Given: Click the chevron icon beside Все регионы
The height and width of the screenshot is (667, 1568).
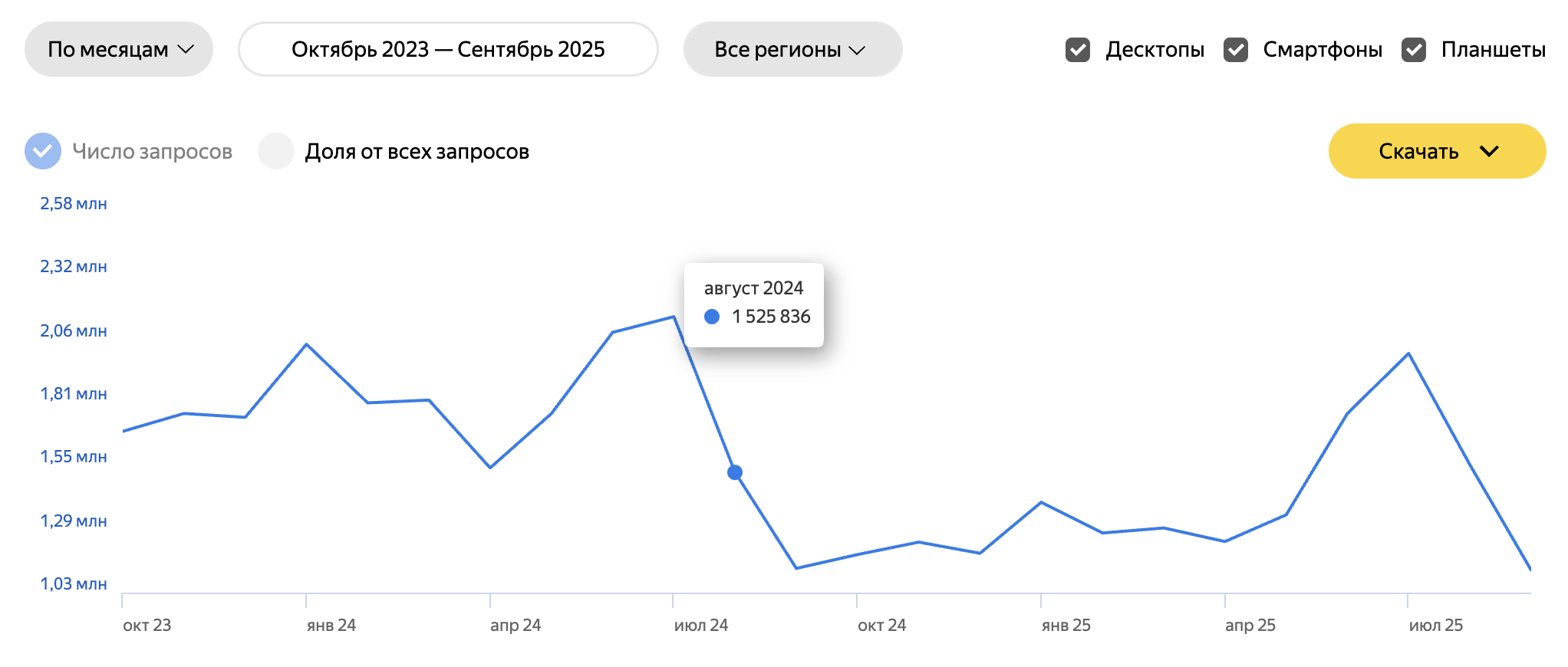Looking at the screenshot, I should tap(858, 50).
